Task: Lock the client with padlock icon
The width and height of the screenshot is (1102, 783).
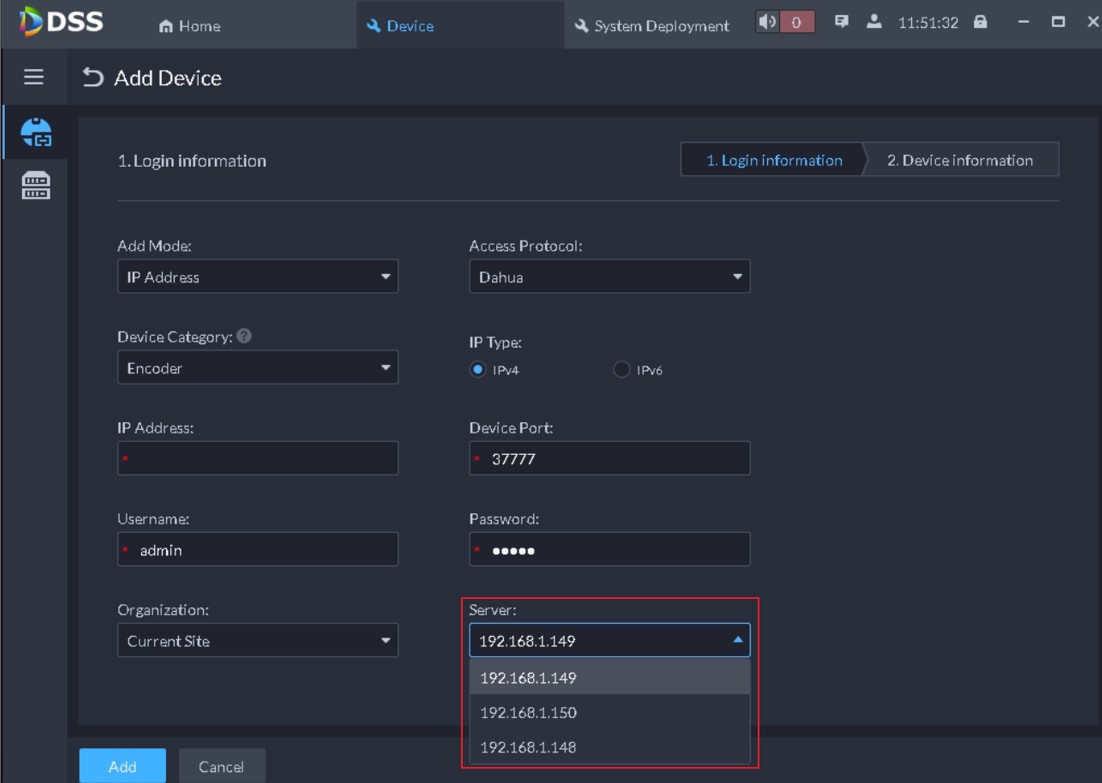Action: pyautogui.click(x=980, y=22)
